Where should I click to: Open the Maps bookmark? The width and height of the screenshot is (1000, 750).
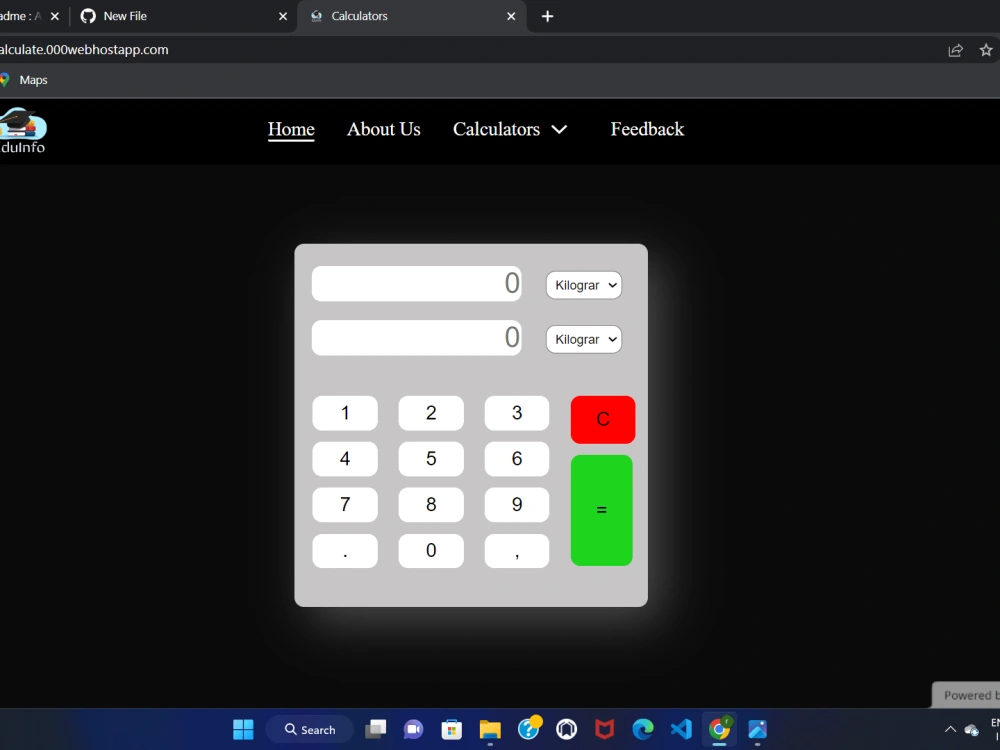[x=24, y=80]
